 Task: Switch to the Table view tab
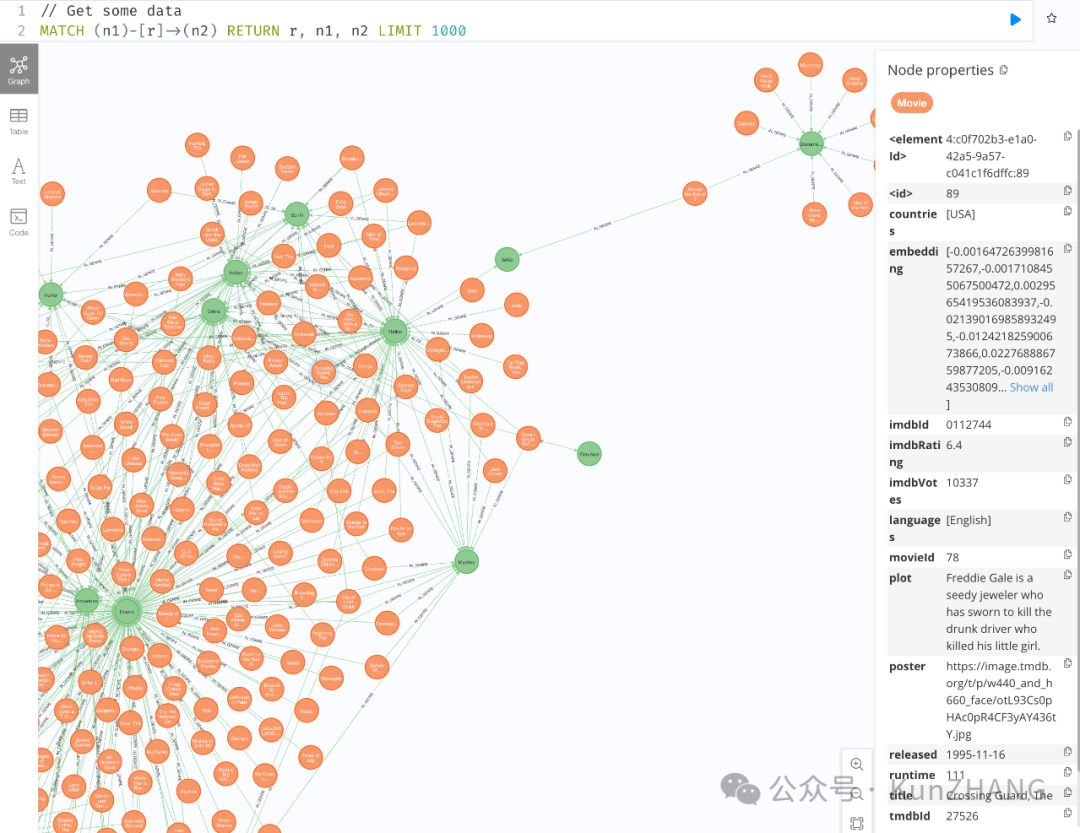coord(19,121)
